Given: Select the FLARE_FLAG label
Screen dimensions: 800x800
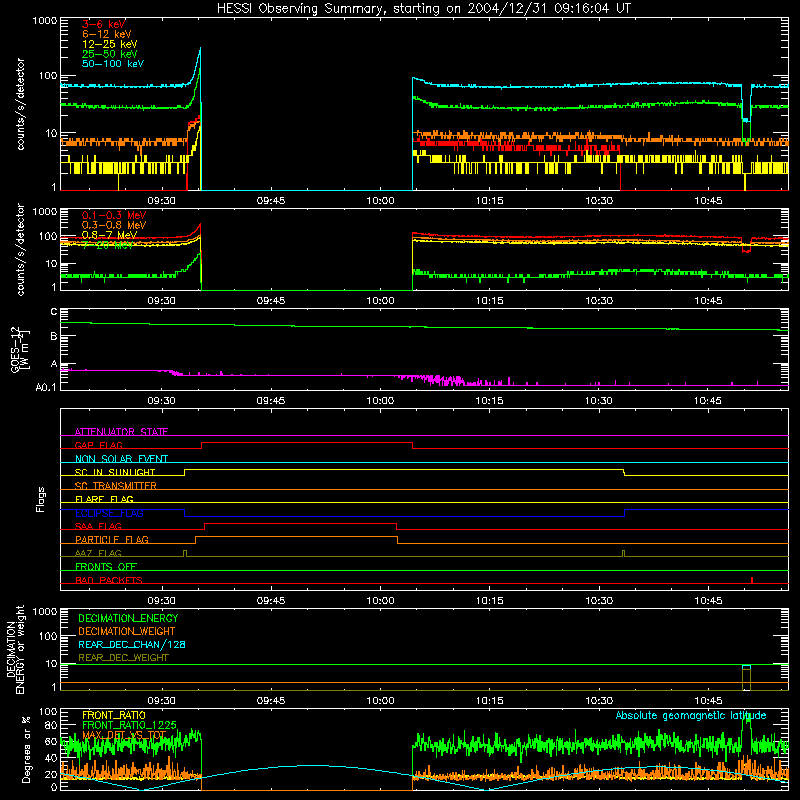Looking at the screenshot, I should 104,499.
